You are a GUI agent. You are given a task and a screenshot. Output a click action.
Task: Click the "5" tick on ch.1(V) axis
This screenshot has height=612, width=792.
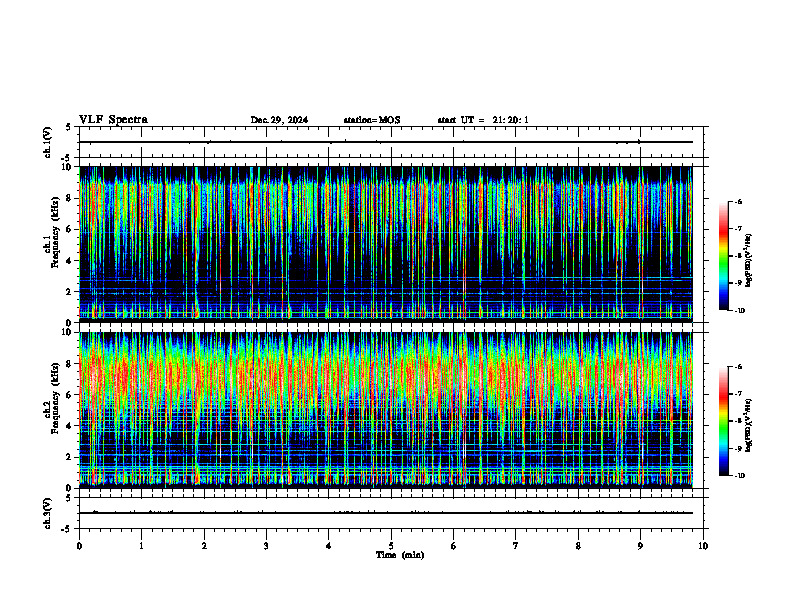click(69, 127)
